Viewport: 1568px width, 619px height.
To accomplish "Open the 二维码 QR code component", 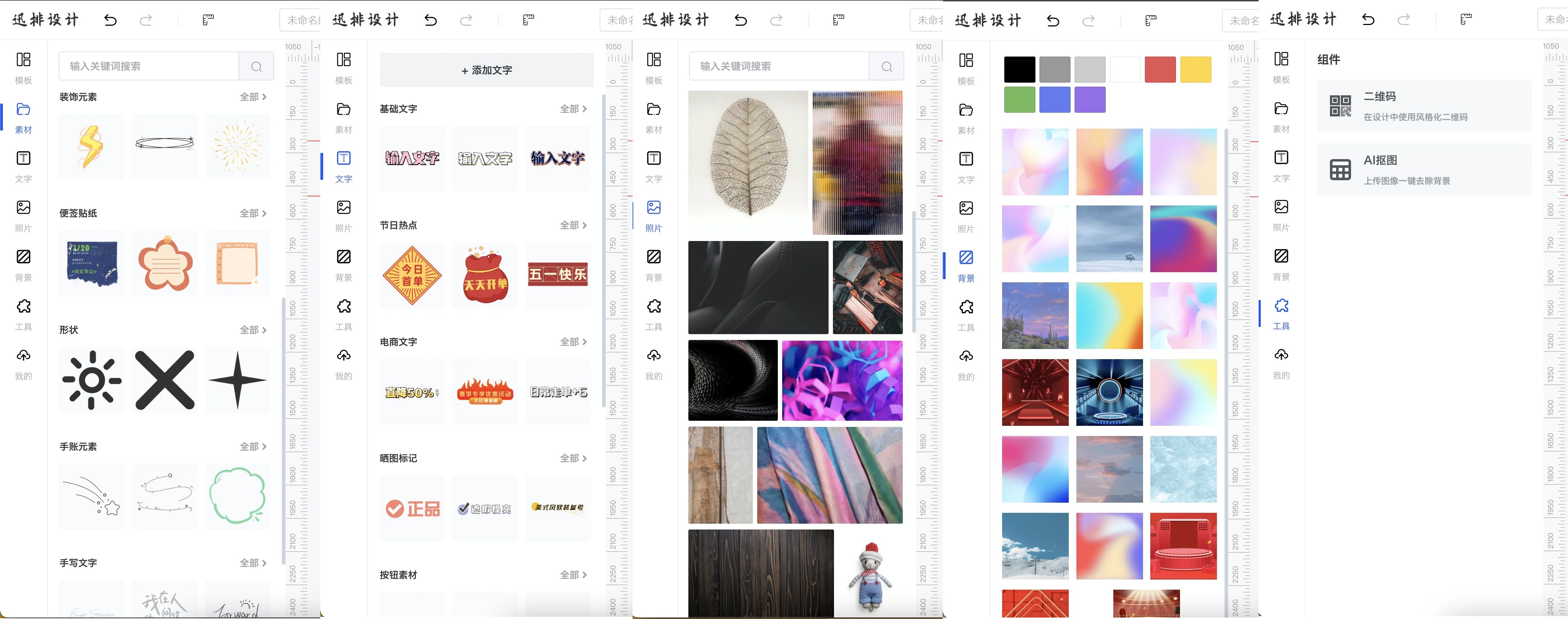I will click(1424, 106).
